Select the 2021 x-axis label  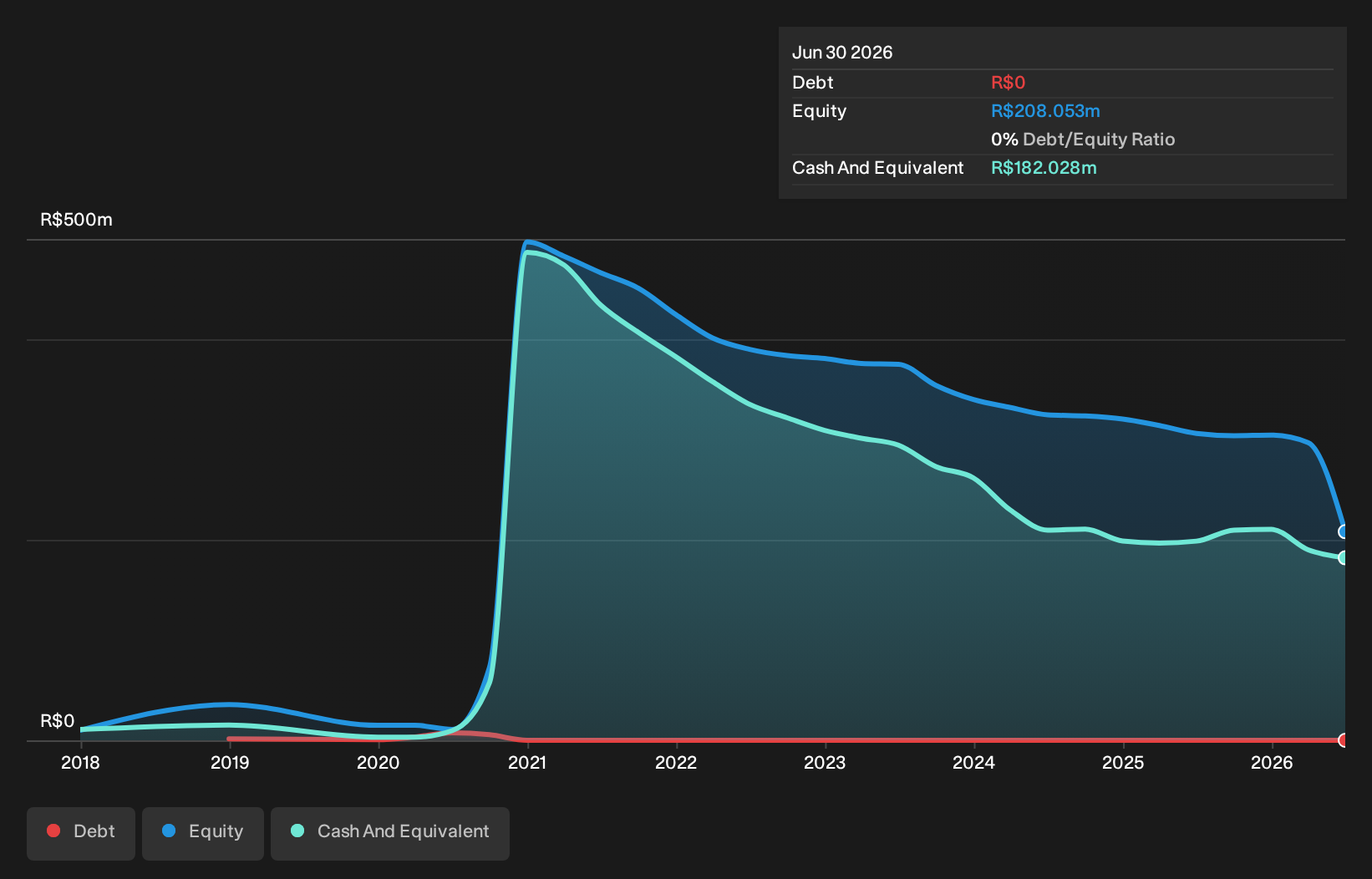coord(527,762)
